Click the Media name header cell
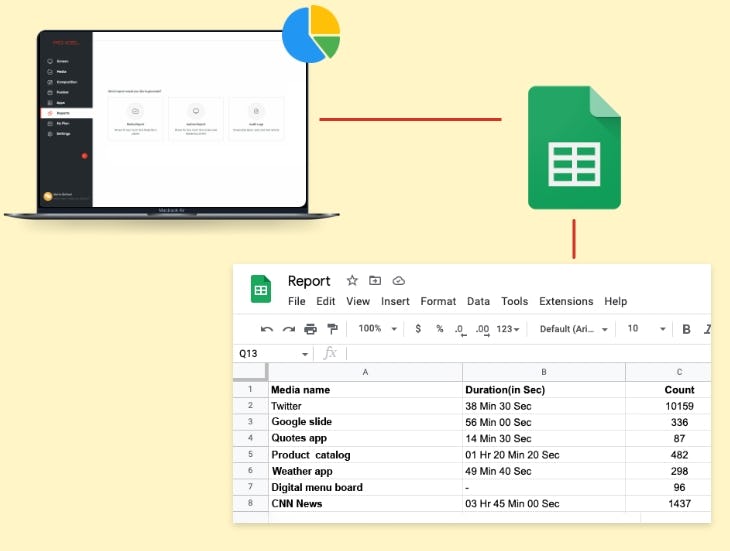Screen dimensions: 730x551 click(x=365, y=390)
